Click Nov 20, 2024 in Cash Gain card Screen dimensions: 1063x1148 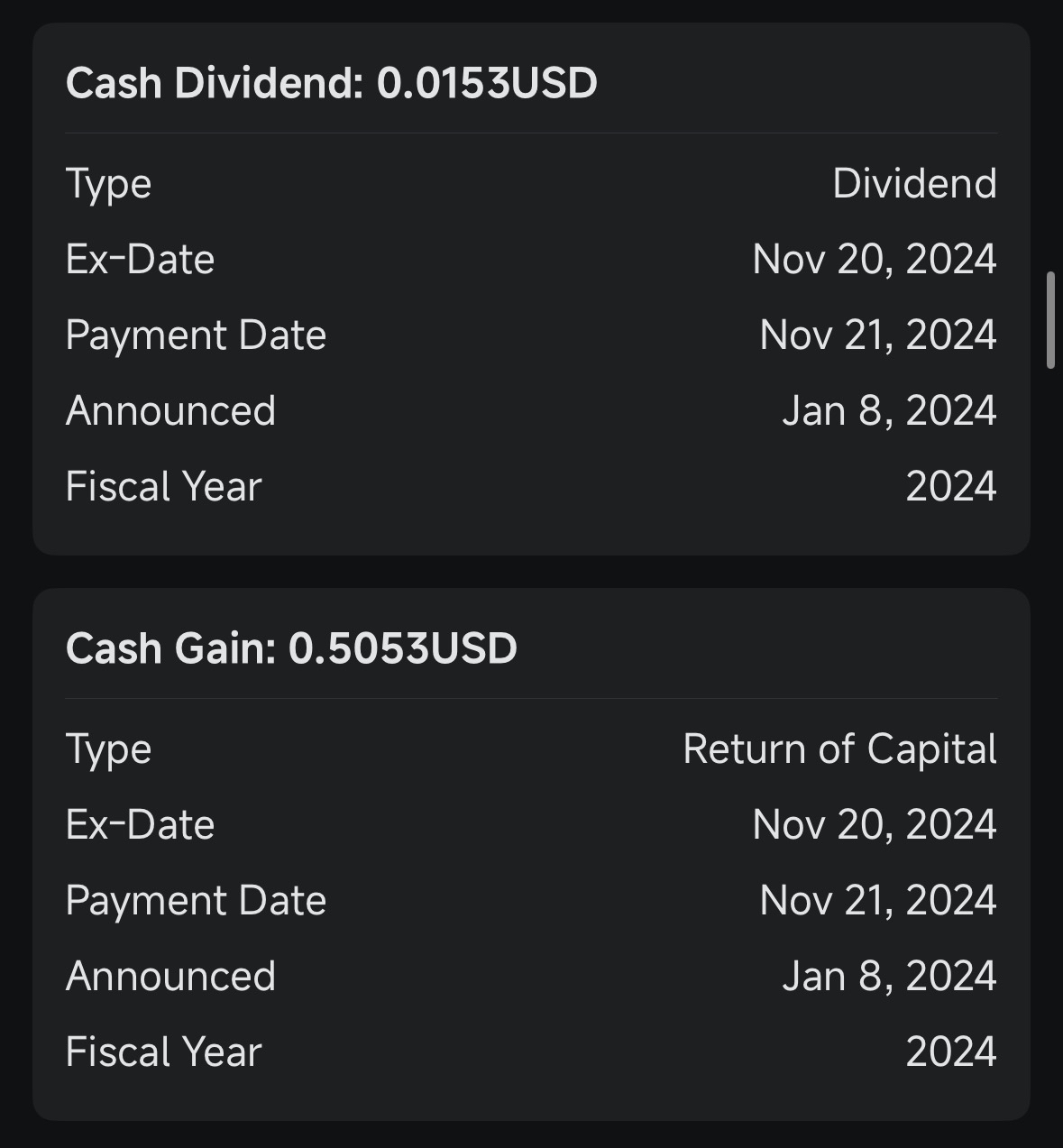pos(875,825)
